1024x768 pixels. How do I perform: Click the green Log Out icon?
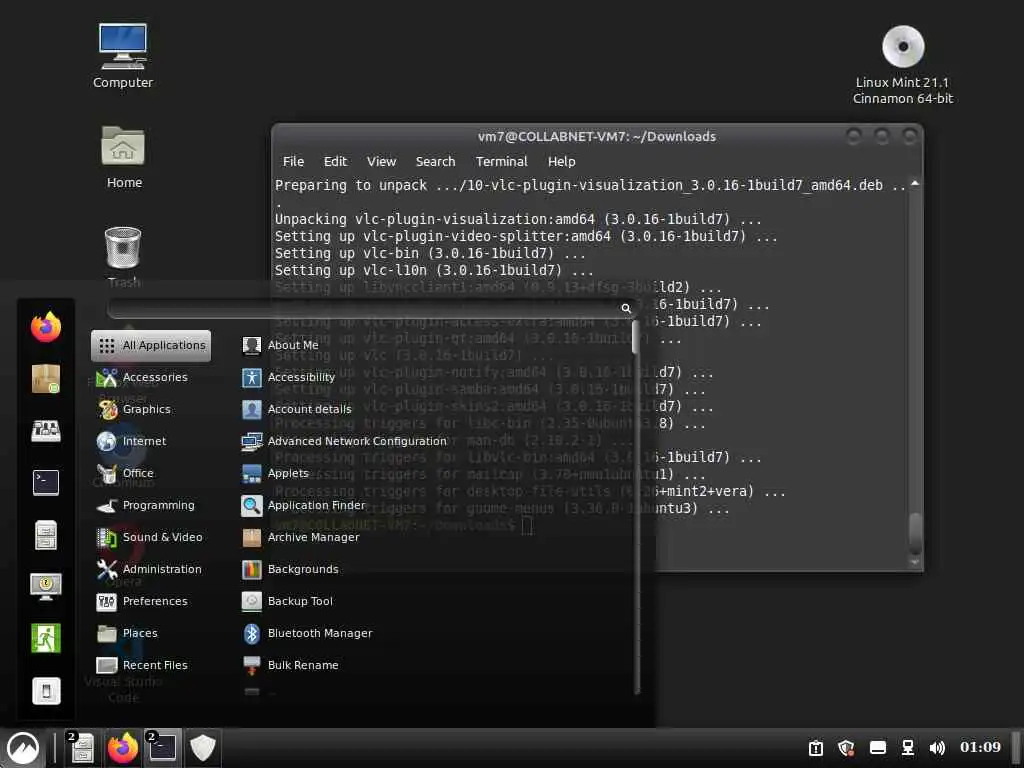(x=46, y=638)
